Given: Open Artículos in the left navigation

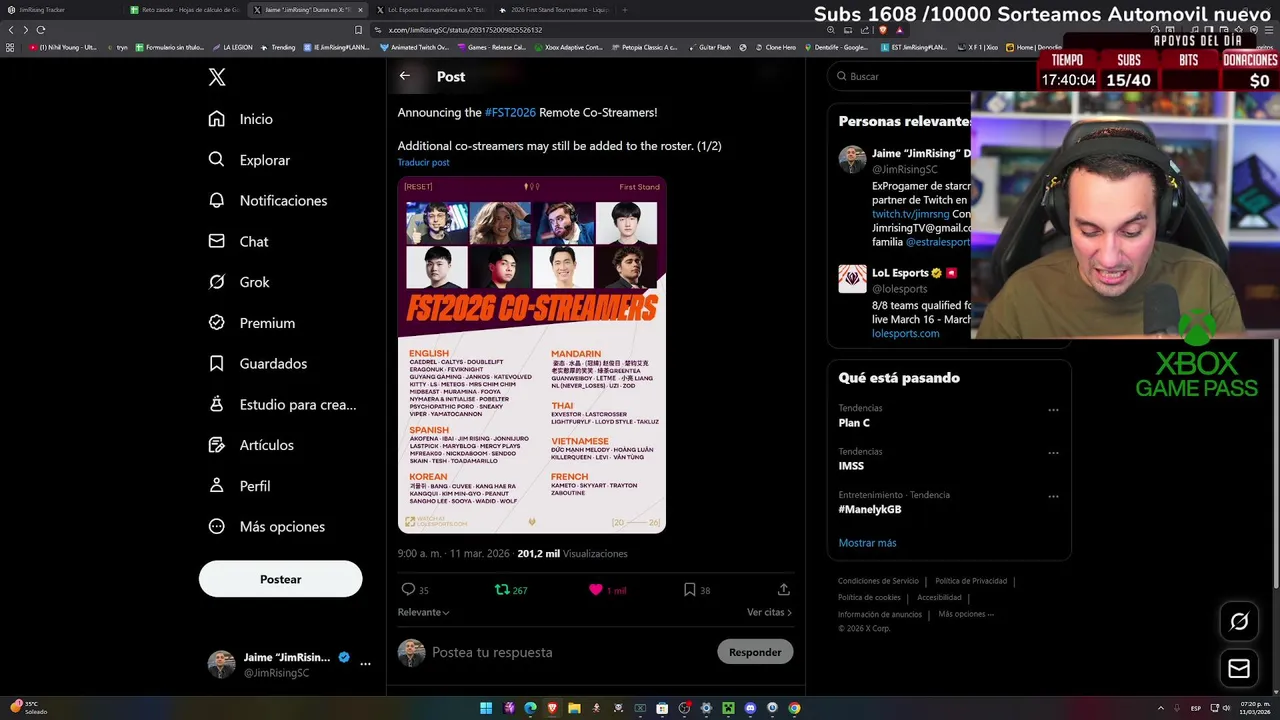Looking at the screenshot, I should point(251,445).
